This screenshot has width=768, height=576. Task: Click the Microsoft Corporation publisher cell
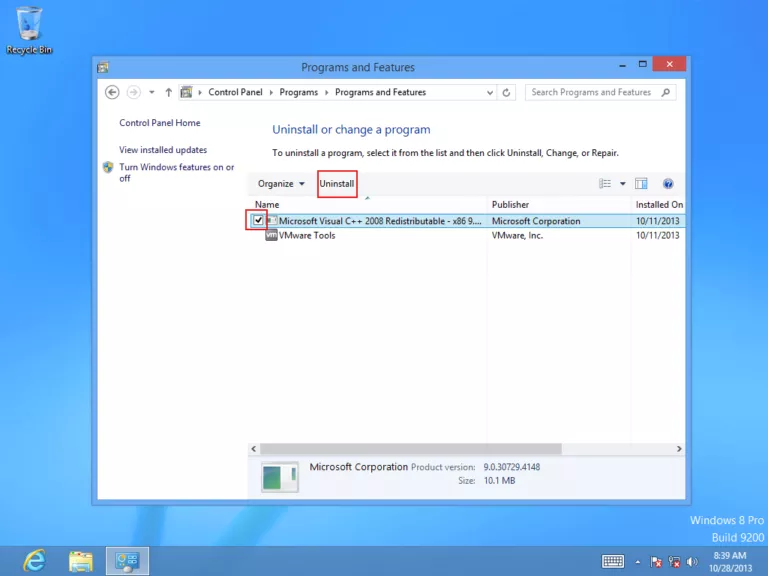pyautogui.click(x=536, y=221)
